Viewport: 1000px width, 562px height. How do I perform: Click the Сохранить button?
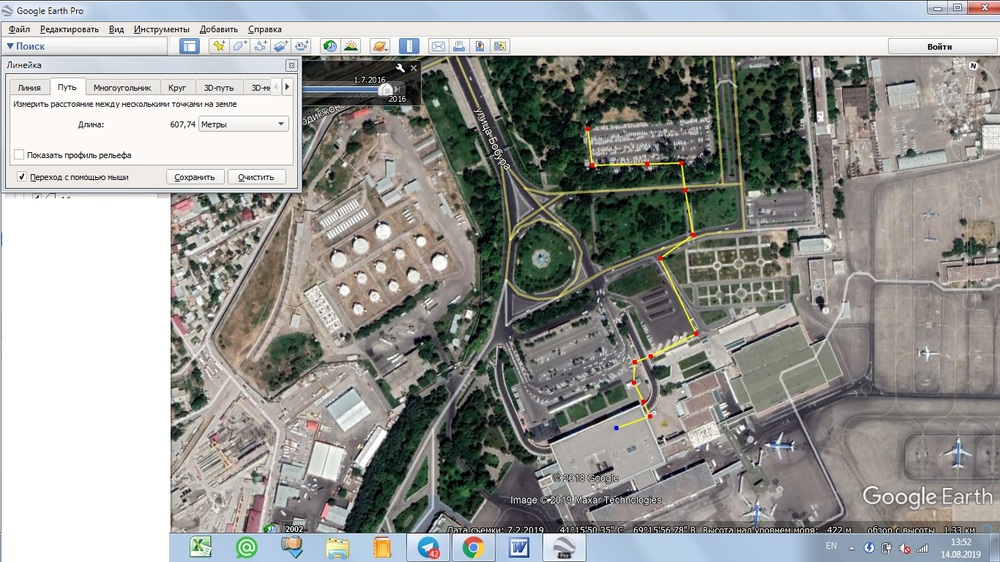click(x=194, y=177)
